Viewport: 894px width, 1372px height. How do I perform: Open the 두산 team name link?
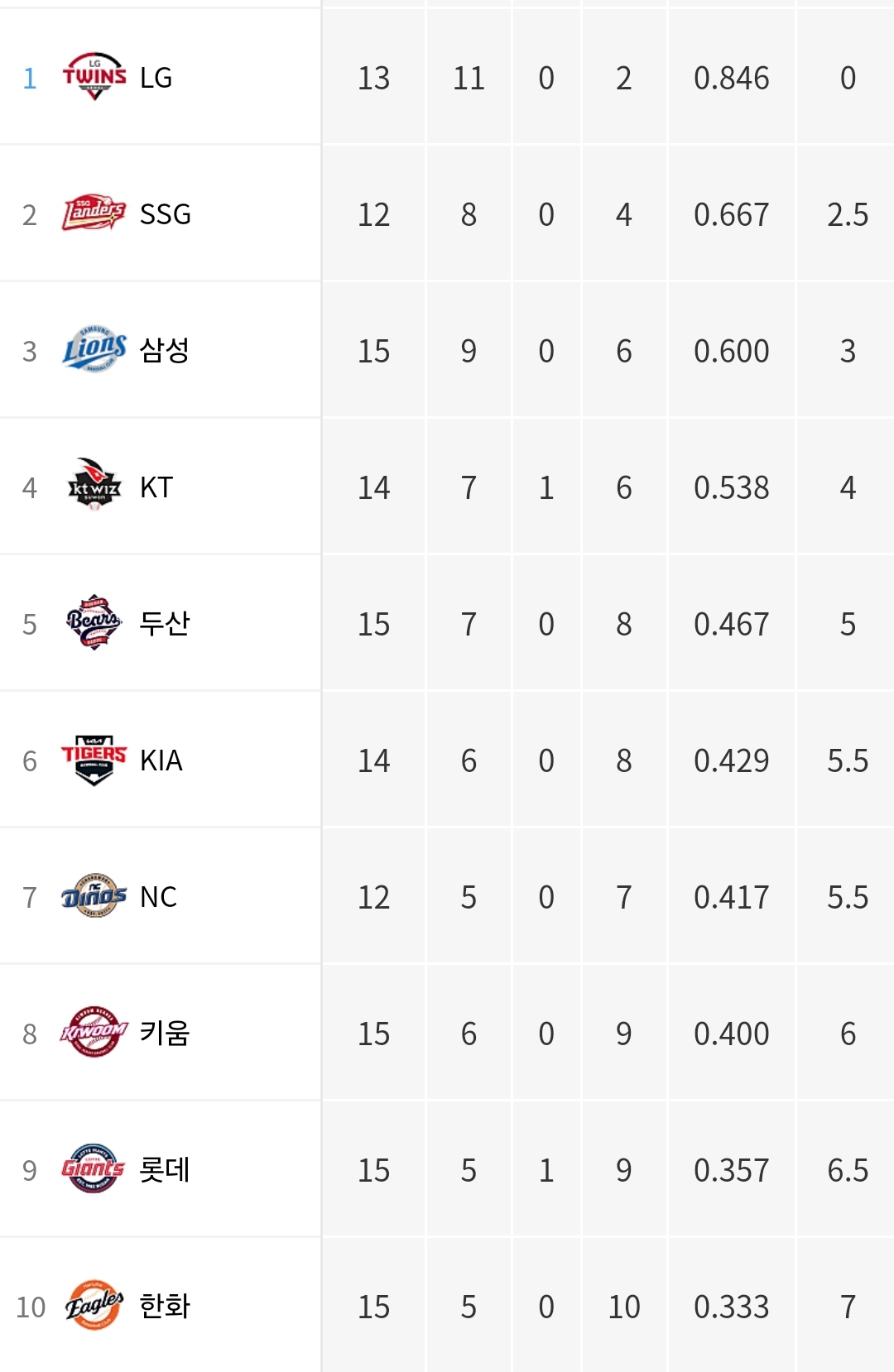tap(165, 623)
